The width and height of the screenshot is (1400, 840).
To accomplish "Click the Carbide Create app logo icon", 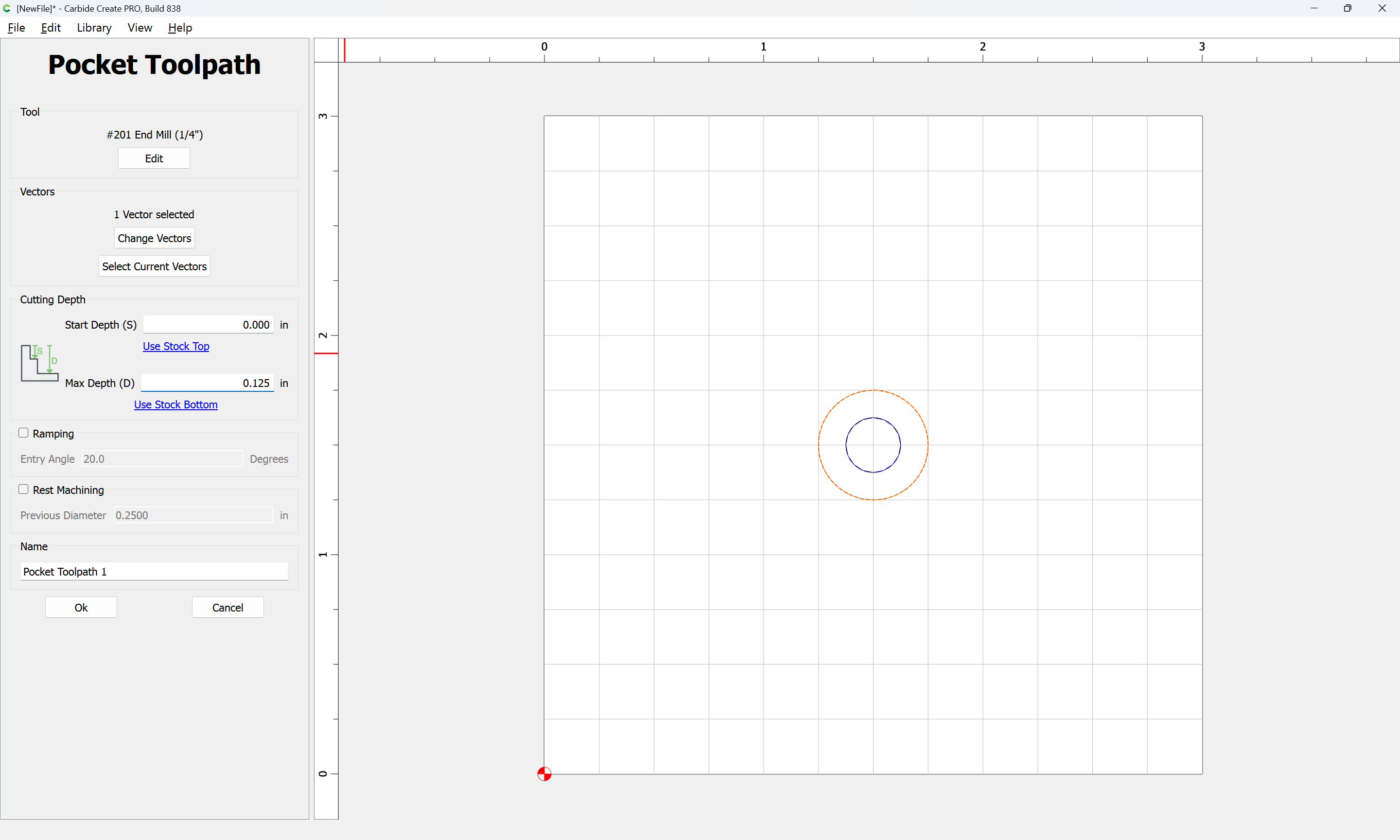I will [x=7, y=8].
